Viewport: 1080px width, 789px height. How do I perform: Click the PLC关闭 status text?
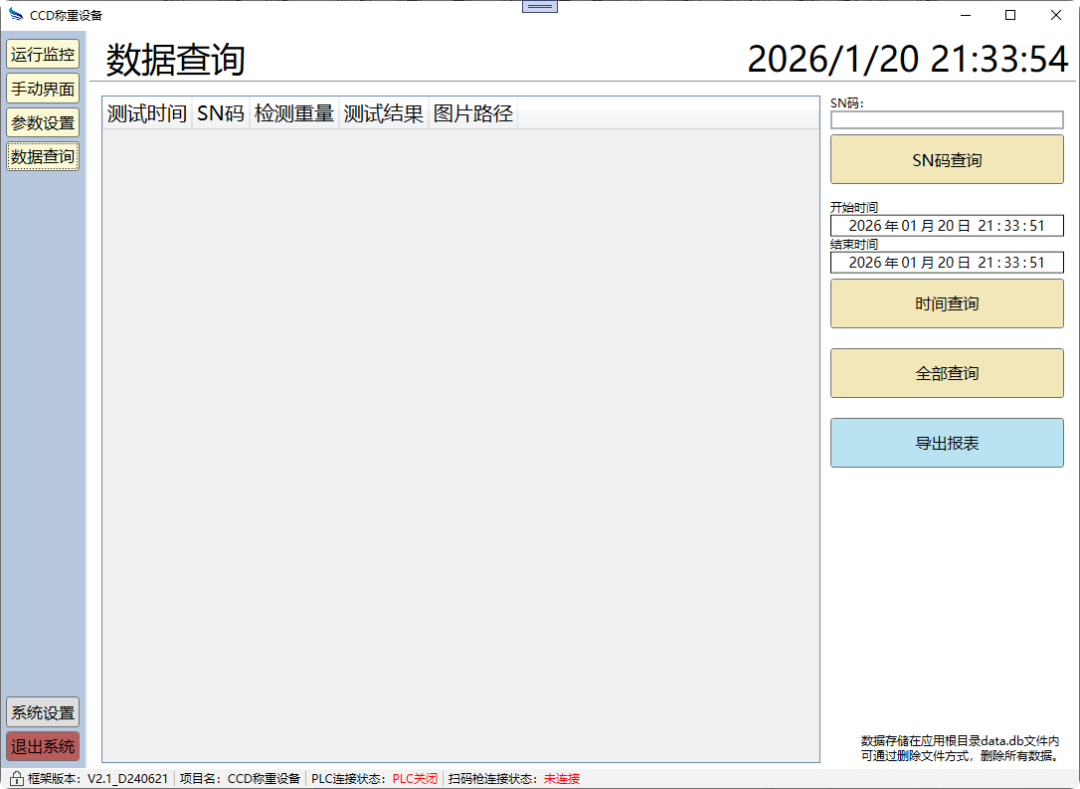(412, 777)
